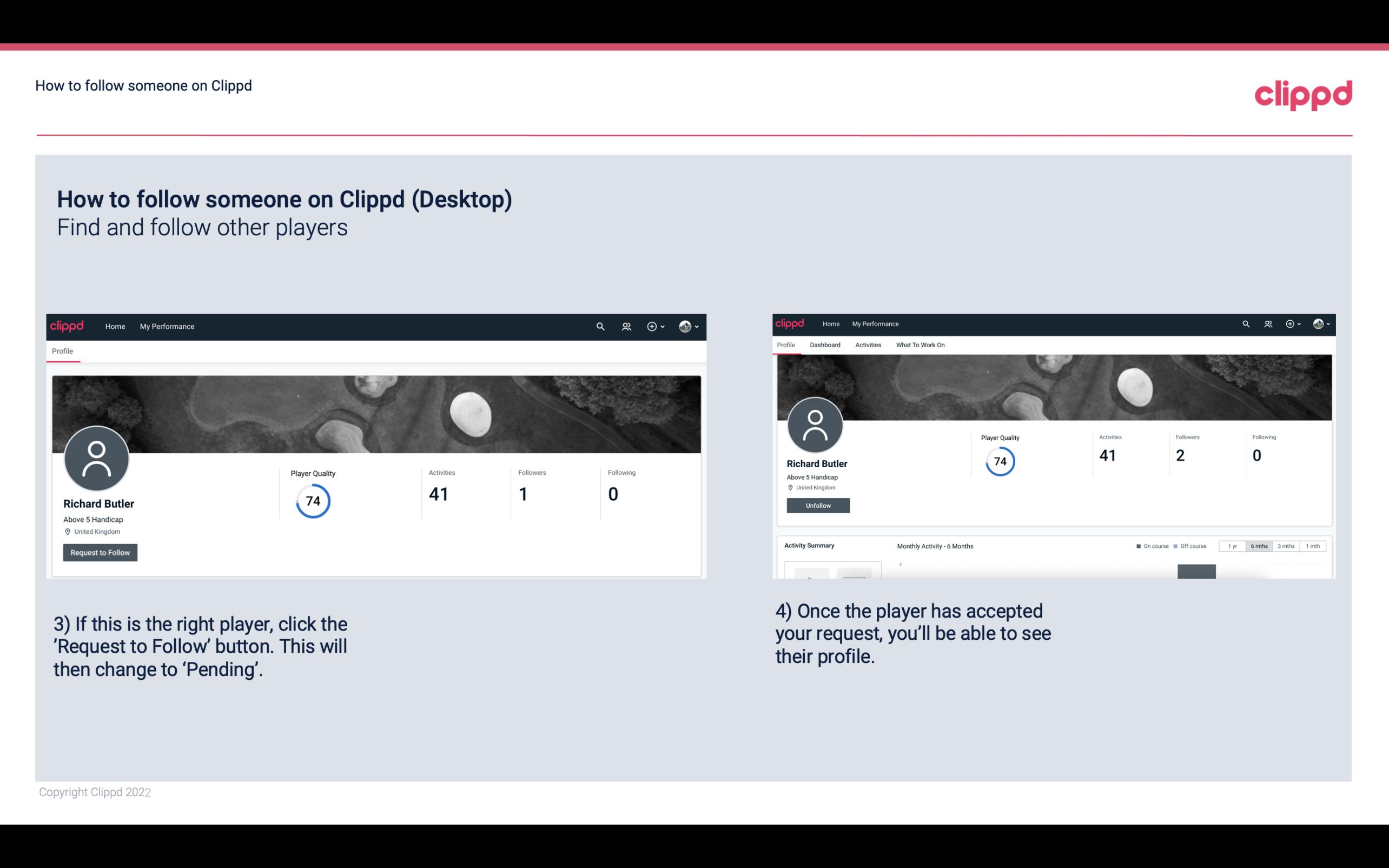The width and height of the screenshot is (1389, 868).
Task: Click the 'Request to Follow' button
Action: coord(100,552)
